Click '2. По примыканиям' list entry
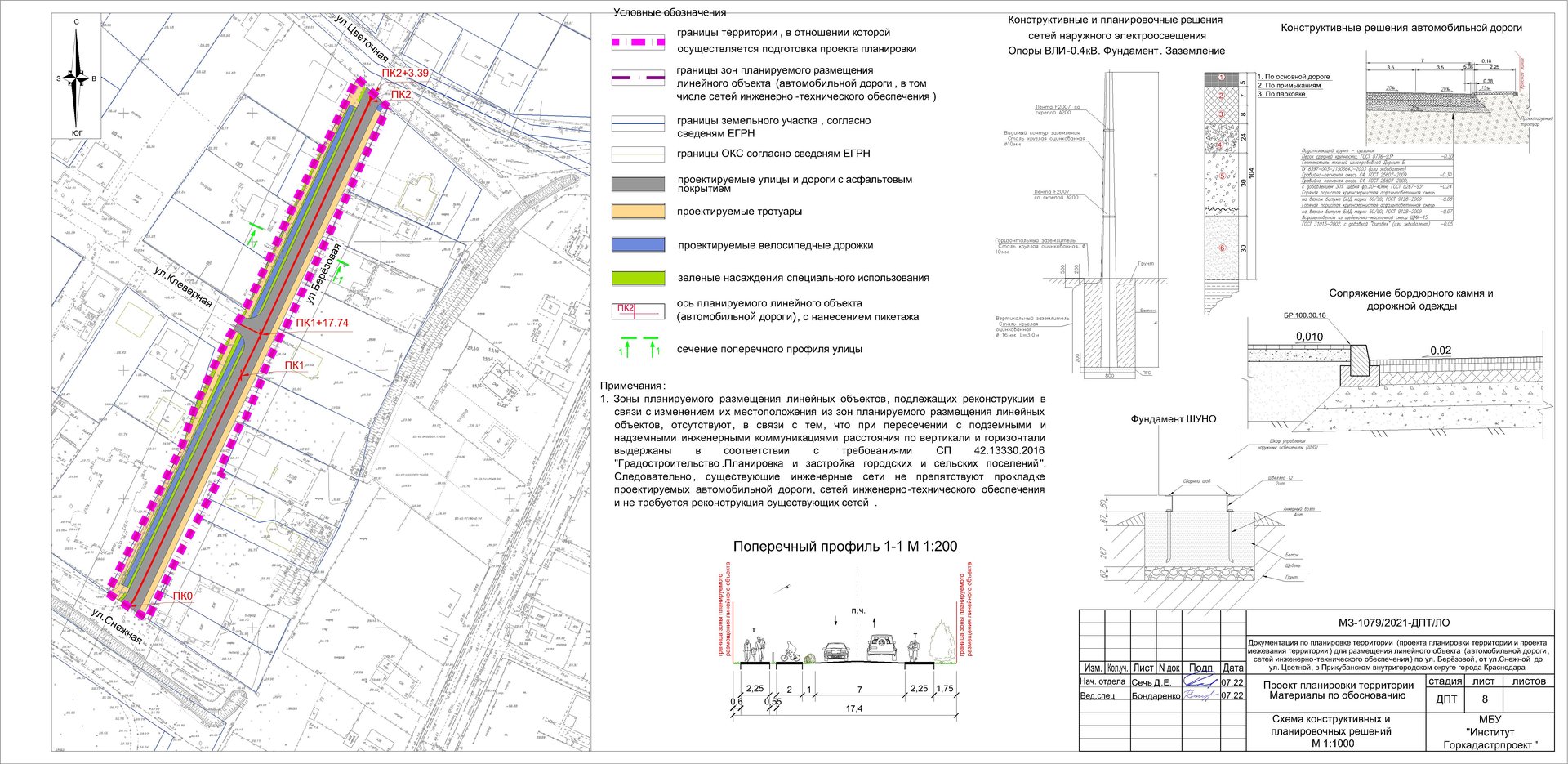The image size is (1568, 764). tap(1289, 85)
